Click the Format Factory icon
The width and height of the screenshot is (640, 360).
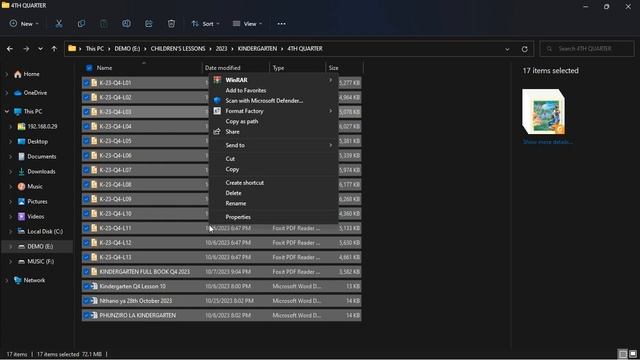217,111
